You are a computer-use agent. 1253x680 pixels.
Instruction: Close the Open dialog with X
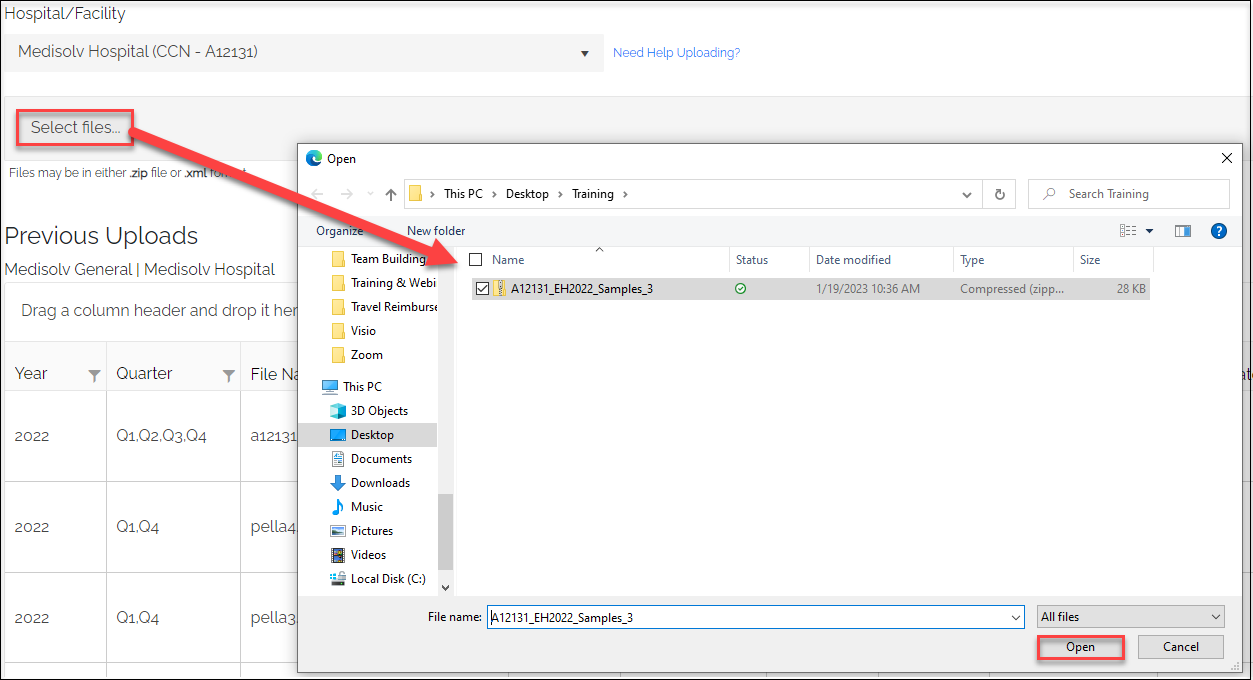coord(1226,158)
